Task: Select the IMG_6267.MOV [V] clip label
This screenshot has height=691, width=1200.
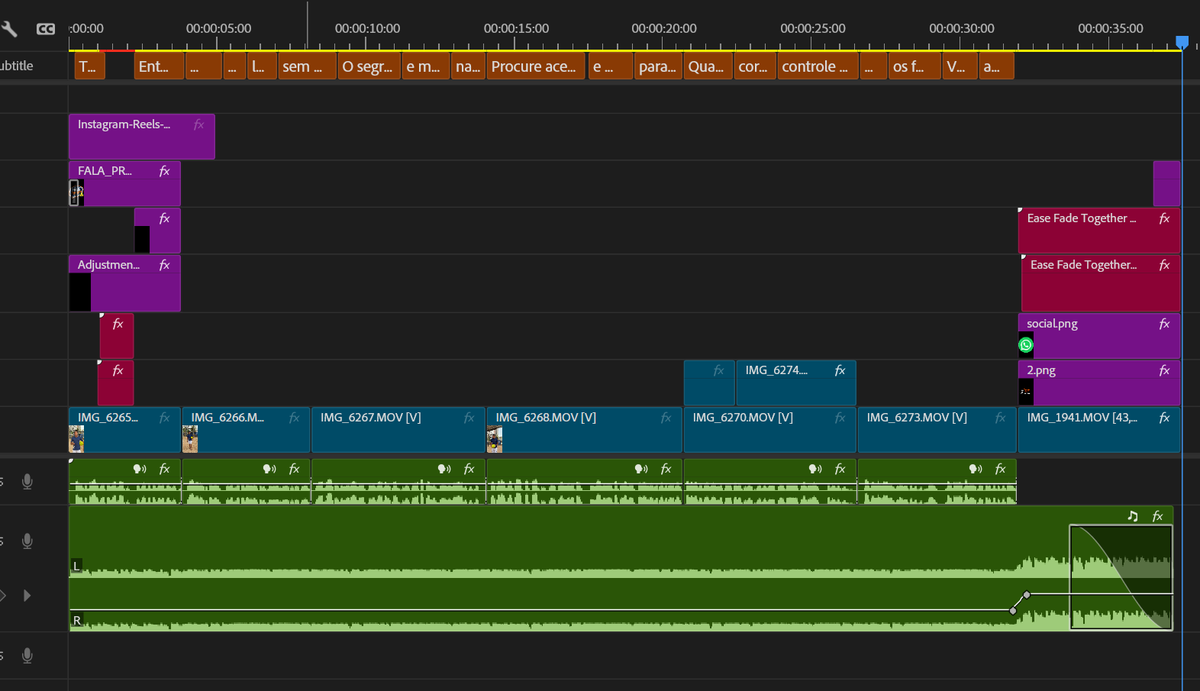Action: click(370, 418)
